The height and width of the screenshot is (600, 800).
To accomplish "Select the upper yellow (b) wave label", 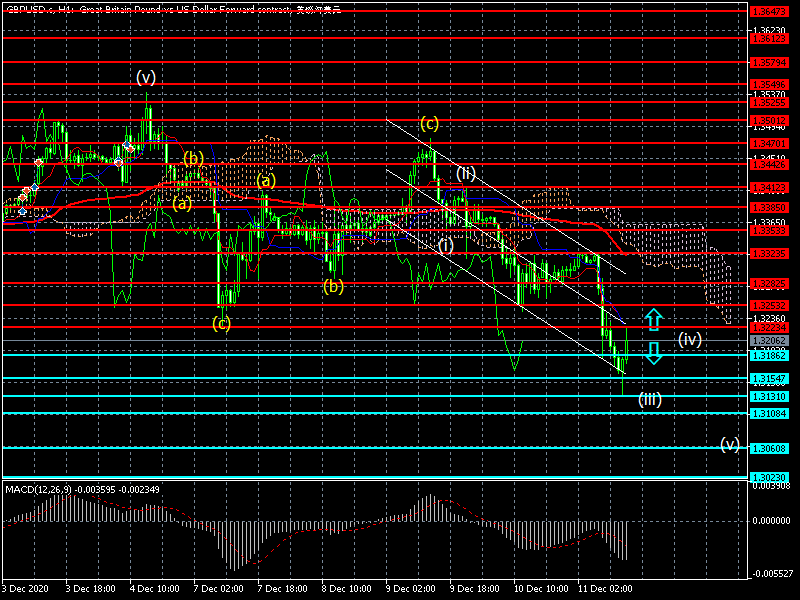I will (193, 158).
